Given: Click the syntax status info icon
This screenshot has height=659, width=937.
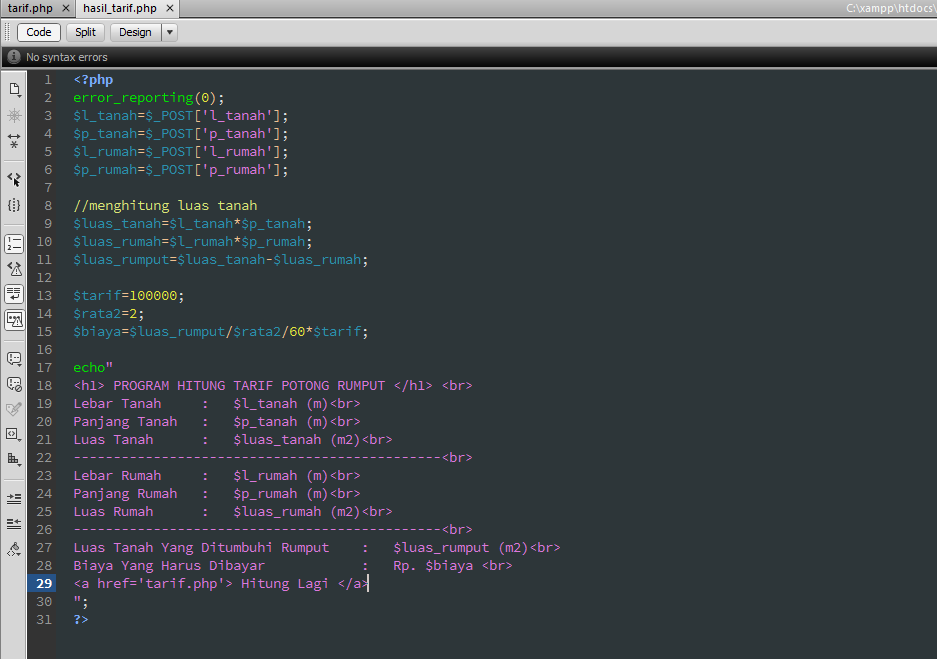Looking at the screenshot, I should [14, 57].
